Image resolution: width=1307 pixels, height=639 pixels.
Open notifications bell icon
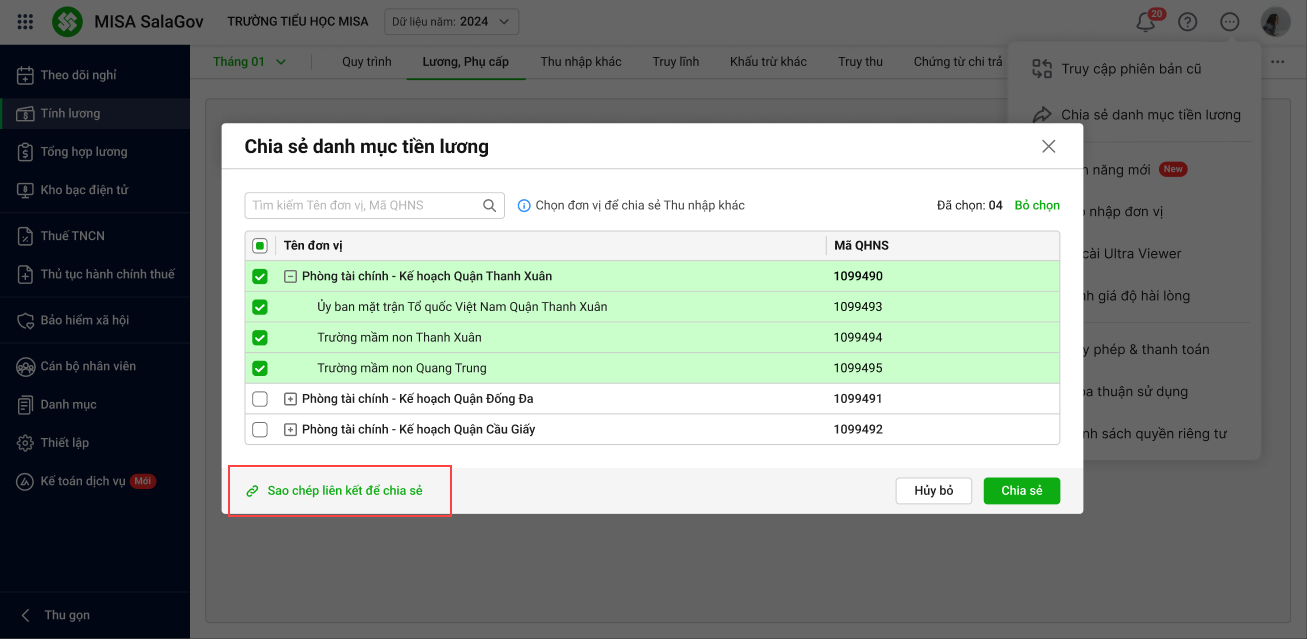pyautogui.click(x=1145, y=22)
